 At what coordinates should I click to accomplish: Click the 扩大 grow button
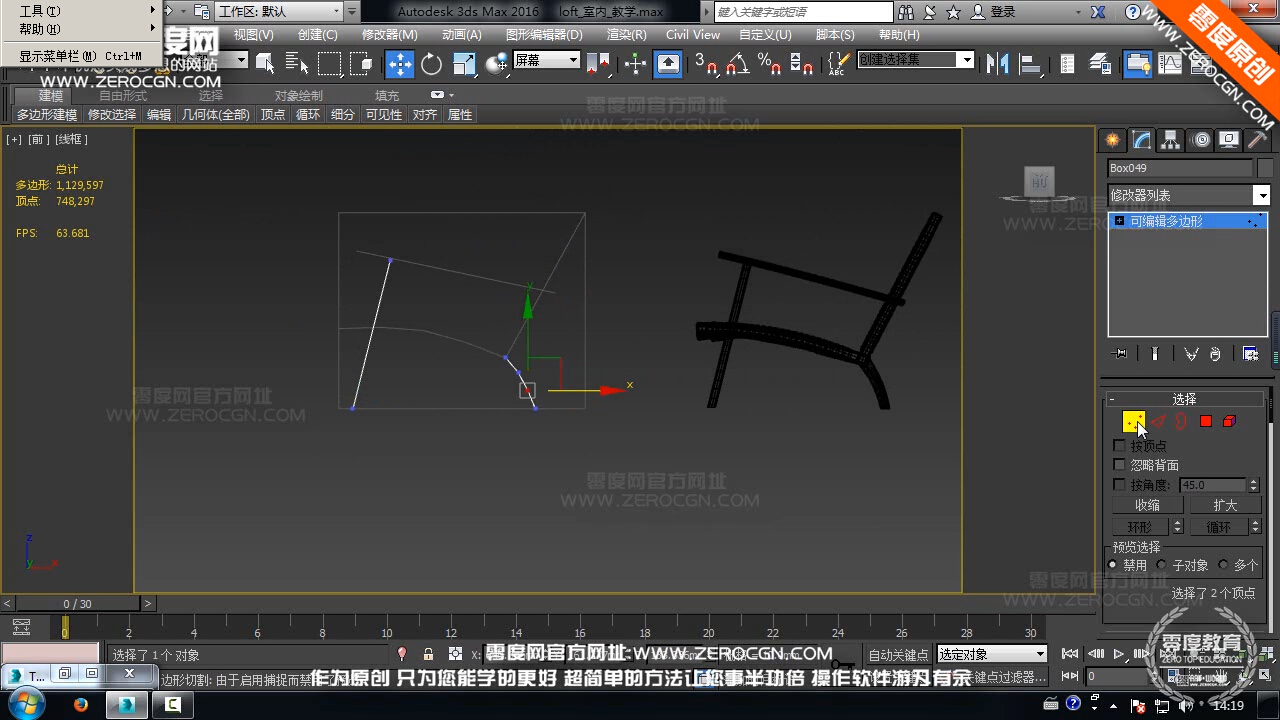point(1225,506)
